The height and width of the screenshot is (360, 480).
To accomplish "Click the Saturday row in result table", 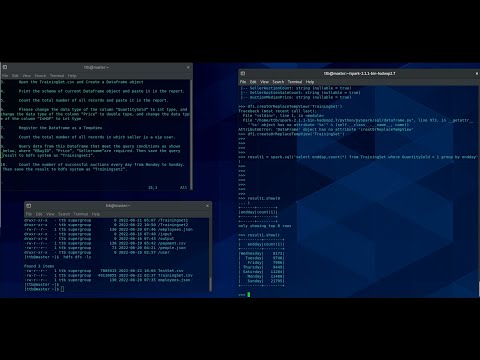I will [x=261, y=272].
